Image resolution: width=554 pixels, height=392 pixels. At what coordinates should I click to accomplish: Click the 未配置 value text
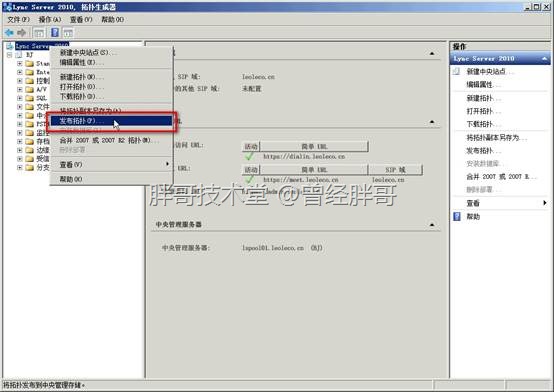252,89
